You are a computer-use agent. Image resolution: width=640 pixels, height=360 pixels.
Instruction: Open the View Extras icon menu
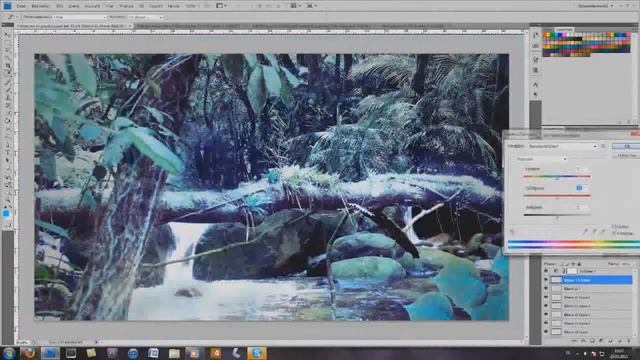pos(221,6)
